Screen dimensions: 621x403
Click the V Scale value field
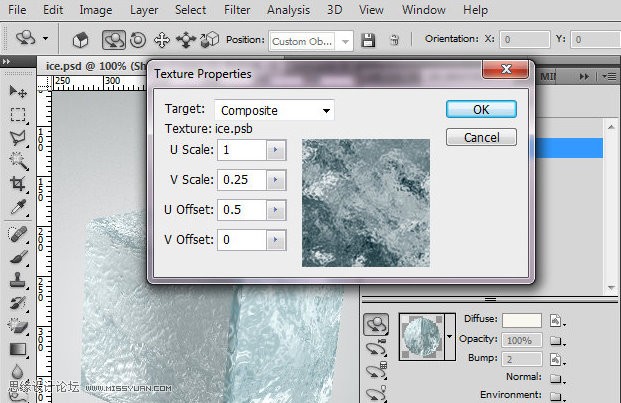coord(242,180)
